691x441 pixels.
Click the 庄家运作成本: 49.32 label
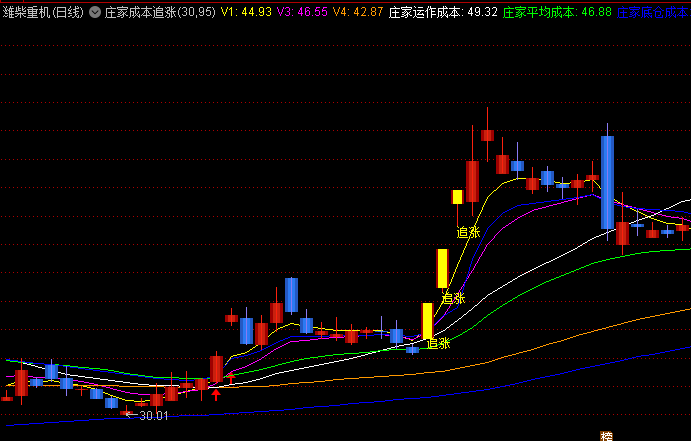pyautogui.click(x=443, y=12)
